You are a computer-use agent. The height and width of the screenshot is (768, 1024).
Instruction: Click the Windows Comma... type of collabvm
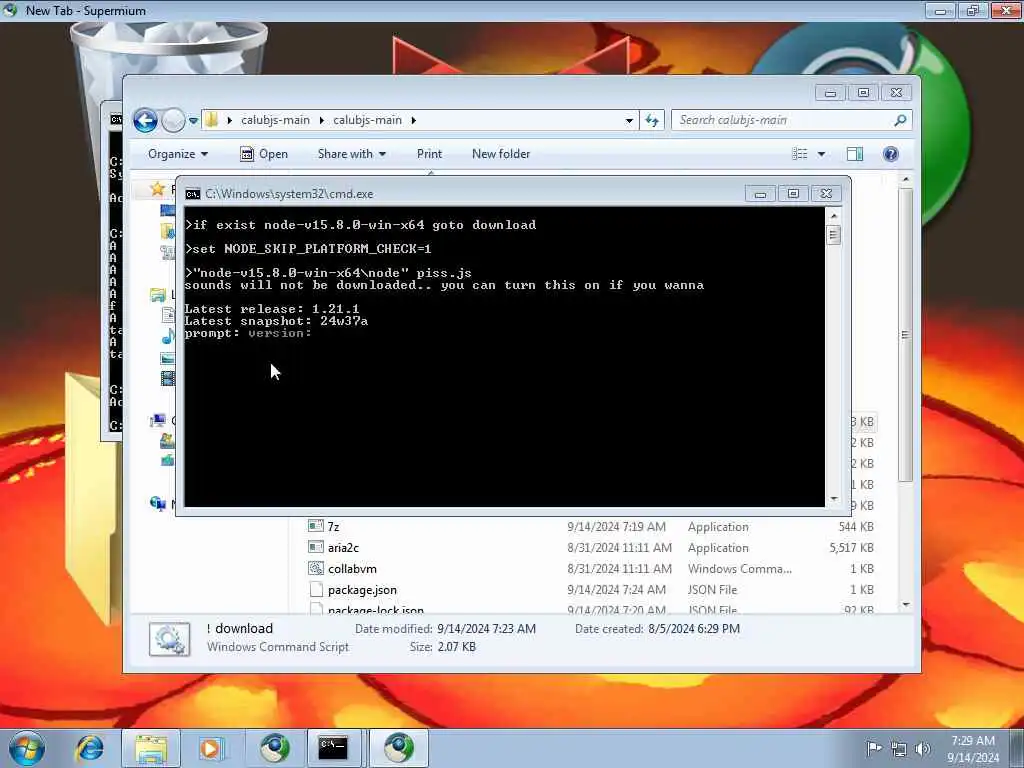[739, 569]
